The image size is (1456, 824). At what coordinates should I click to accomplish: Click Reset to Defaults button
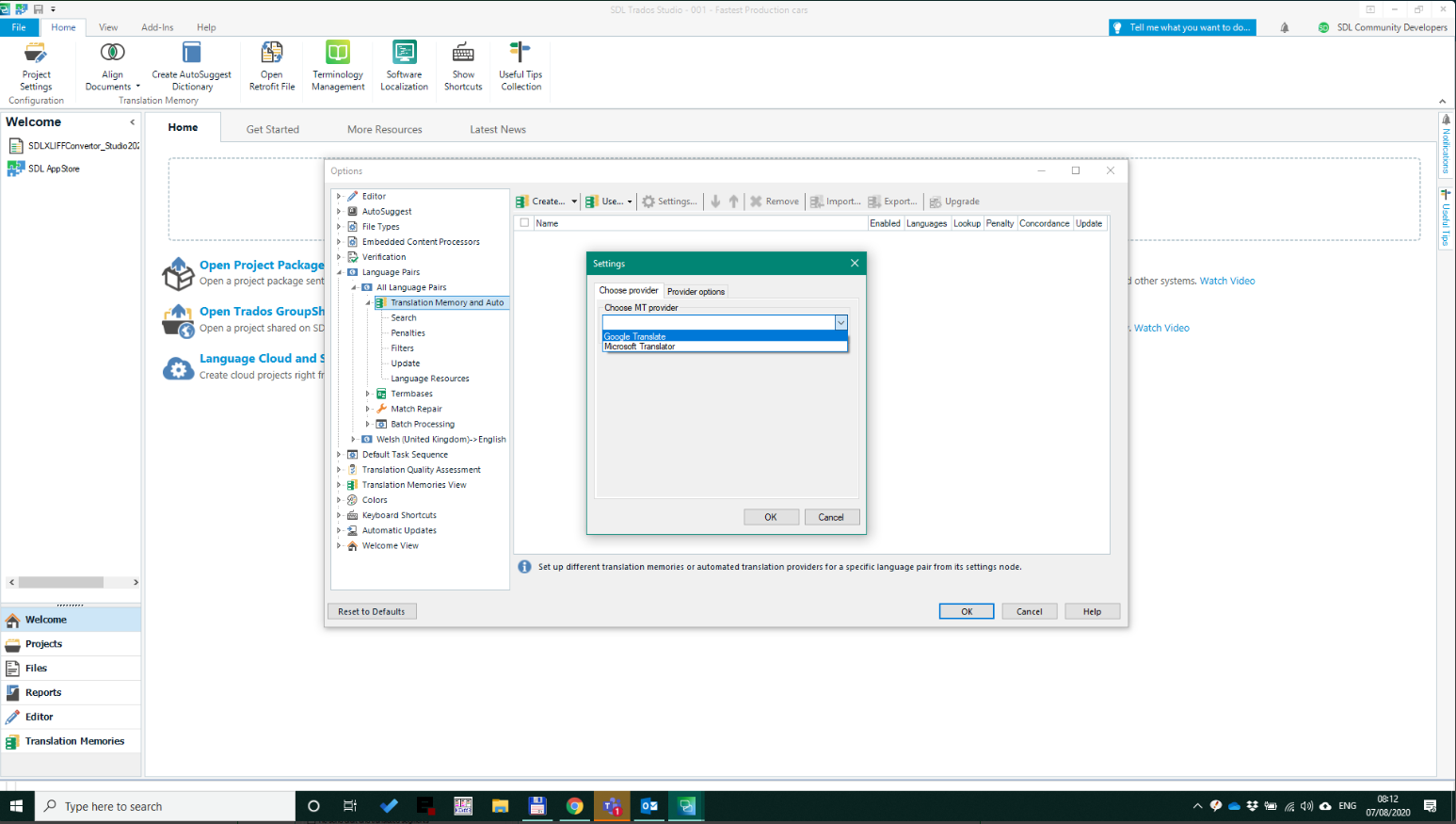click(x=371, y=611)
